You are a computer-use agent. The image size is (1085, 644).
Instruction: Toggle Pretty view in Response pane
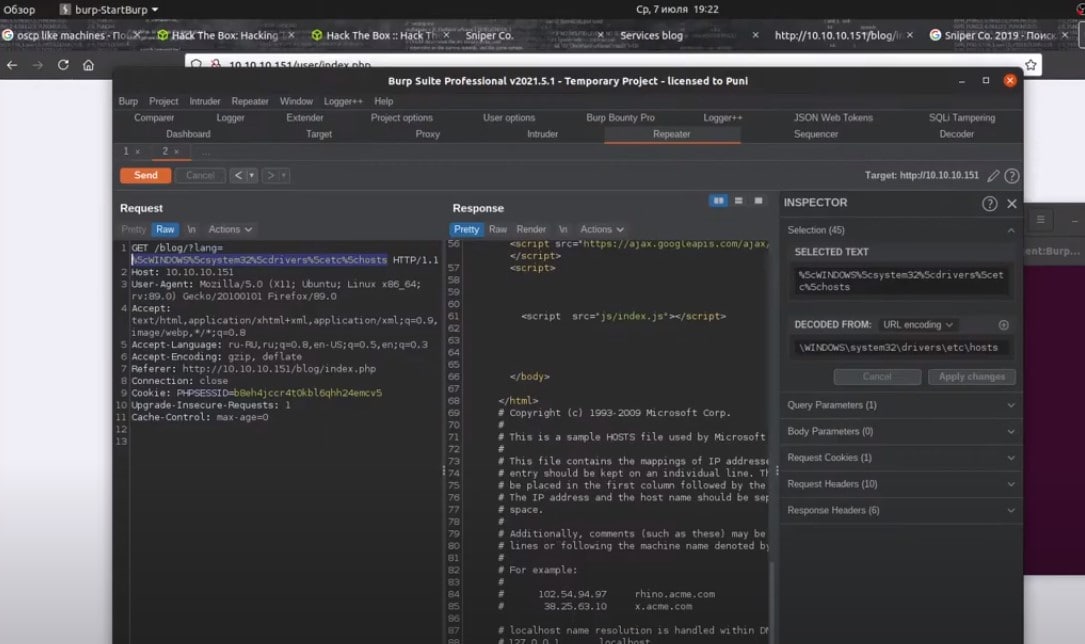[466, 229]
